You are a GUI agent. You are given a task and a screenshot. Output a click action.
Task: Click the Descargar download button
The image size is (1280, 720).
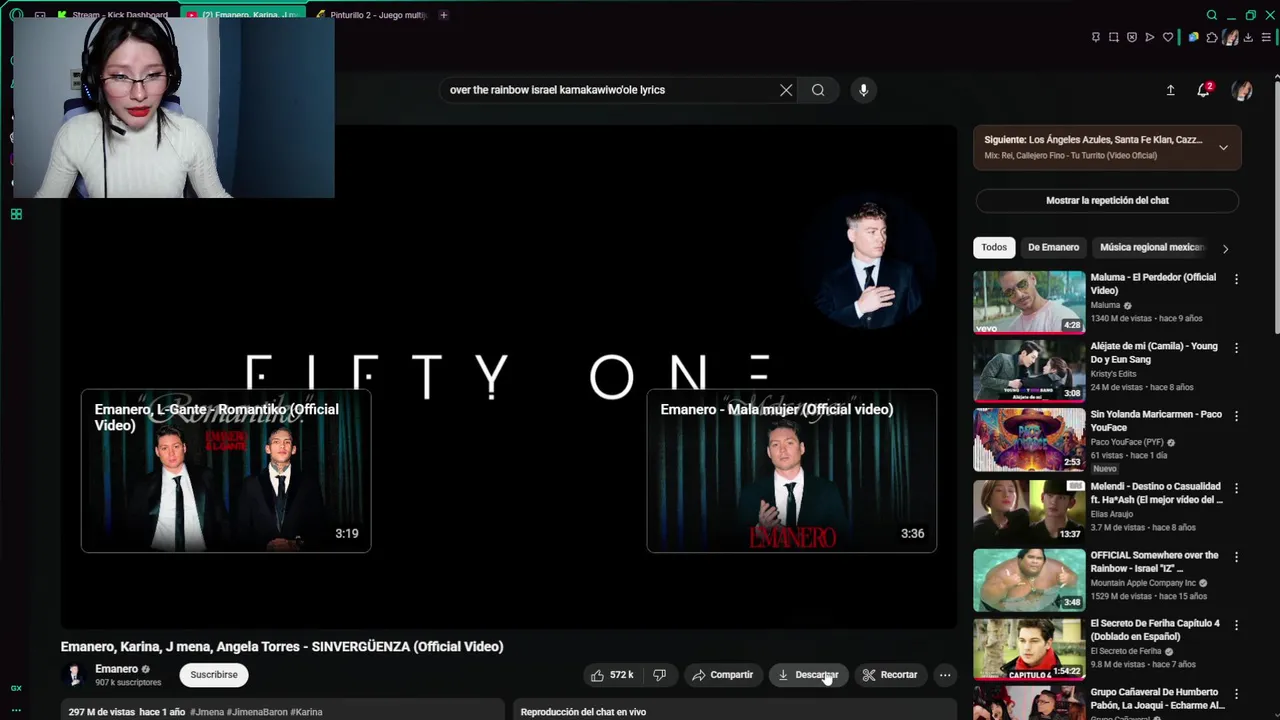[x=808, y=675]
